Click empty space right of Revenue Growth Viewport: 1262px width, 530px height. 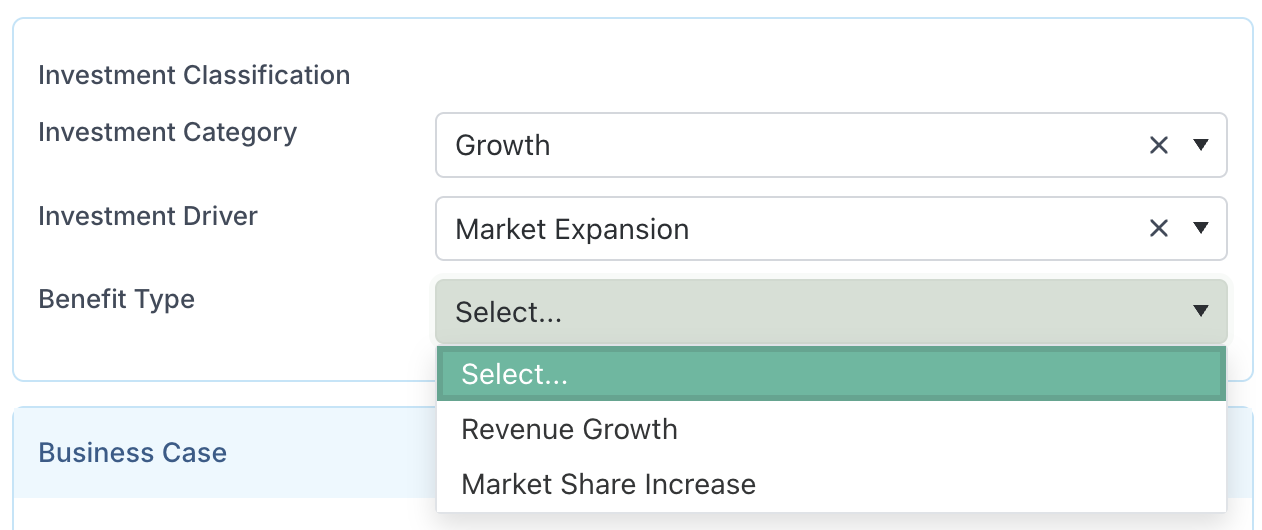950,429
